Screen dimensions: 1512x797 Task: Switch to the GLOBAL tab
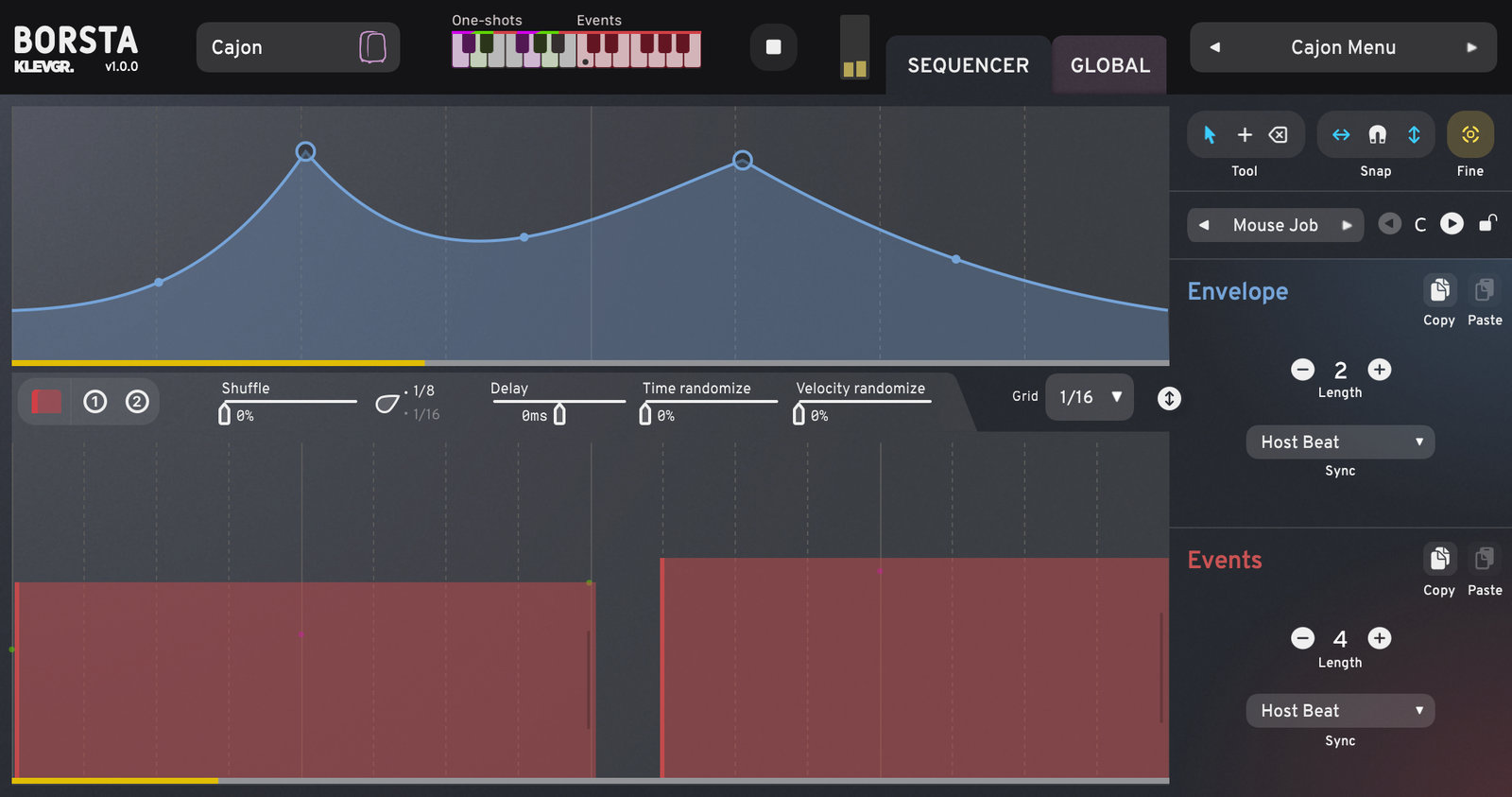[x=1109, y=65]
